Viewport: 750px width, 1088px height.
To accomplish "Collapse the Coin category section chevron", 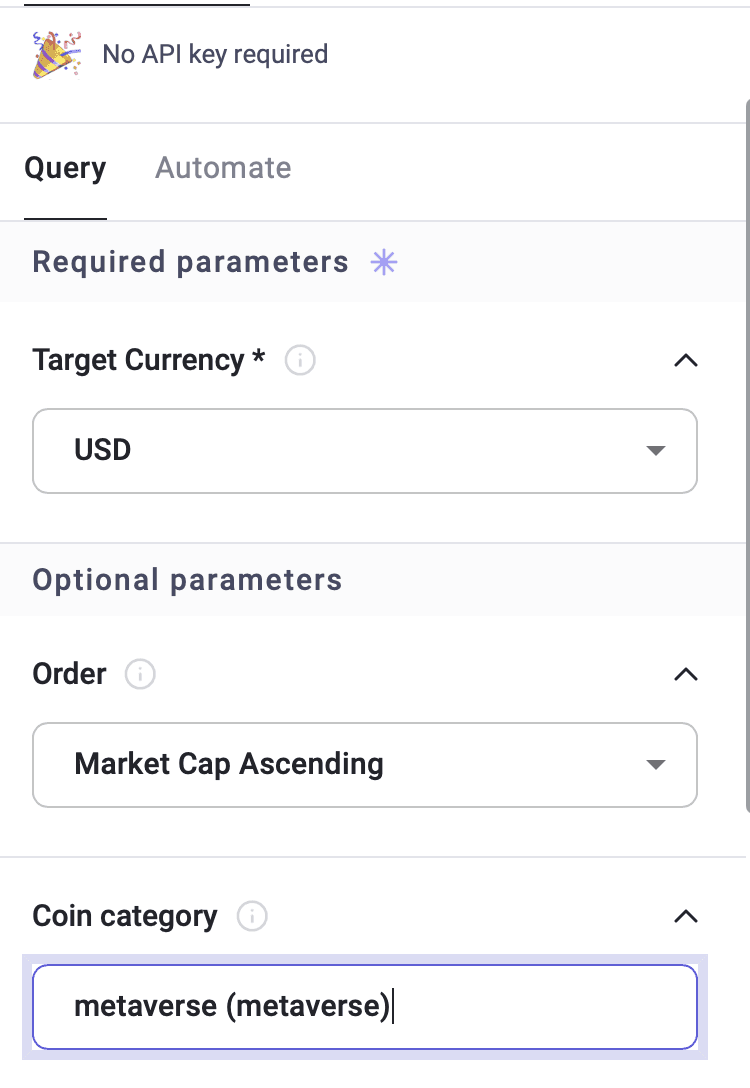I will pos(685,916).
